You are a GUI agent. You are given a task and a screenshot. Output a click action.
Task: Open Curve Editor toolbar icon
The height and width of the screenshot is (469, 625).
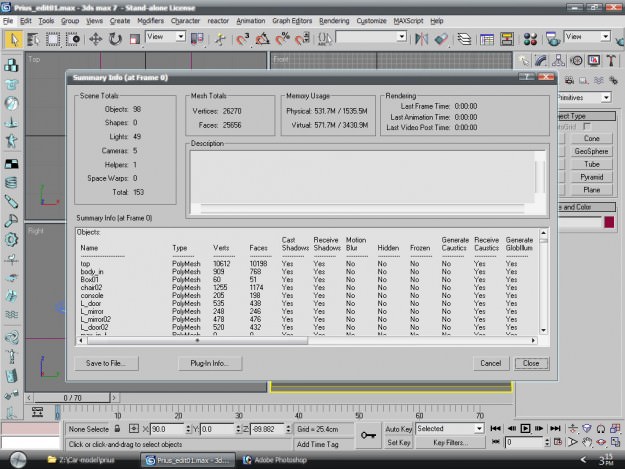tap(487, 39)
